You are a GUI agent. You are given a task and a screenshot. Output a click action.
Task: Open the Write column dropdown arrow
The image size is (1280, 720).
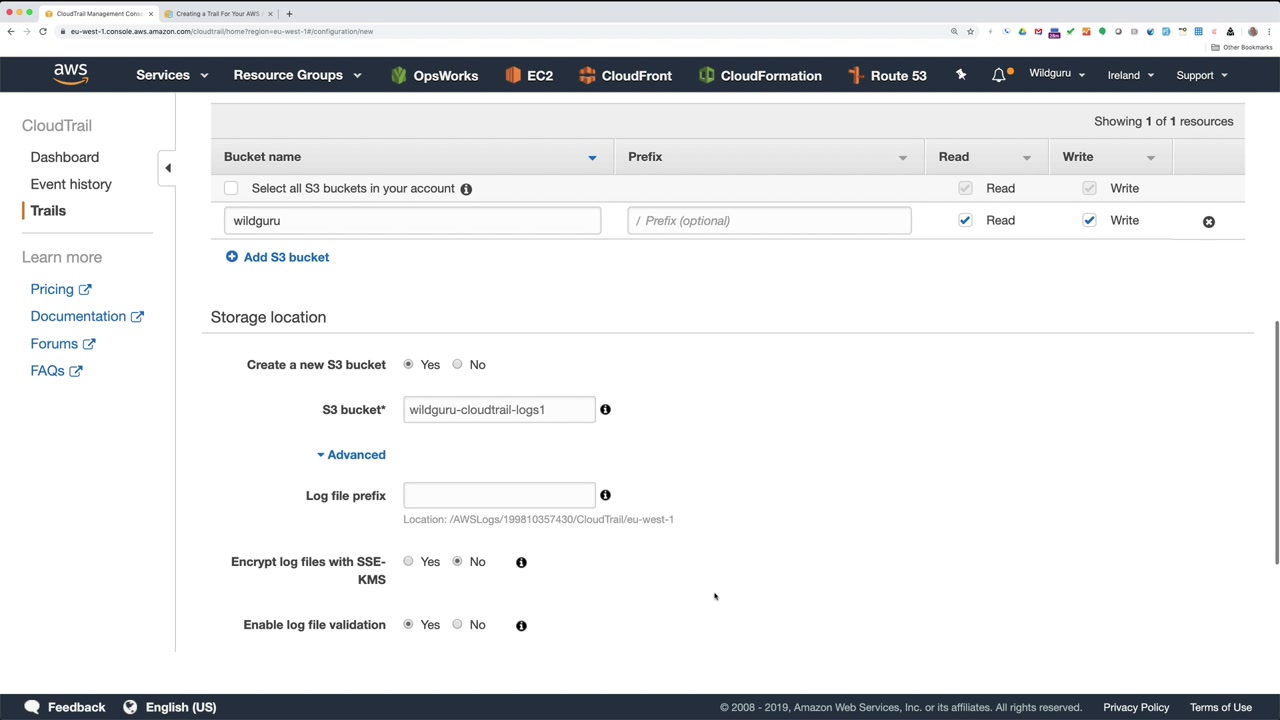[x=1151, y=157]
